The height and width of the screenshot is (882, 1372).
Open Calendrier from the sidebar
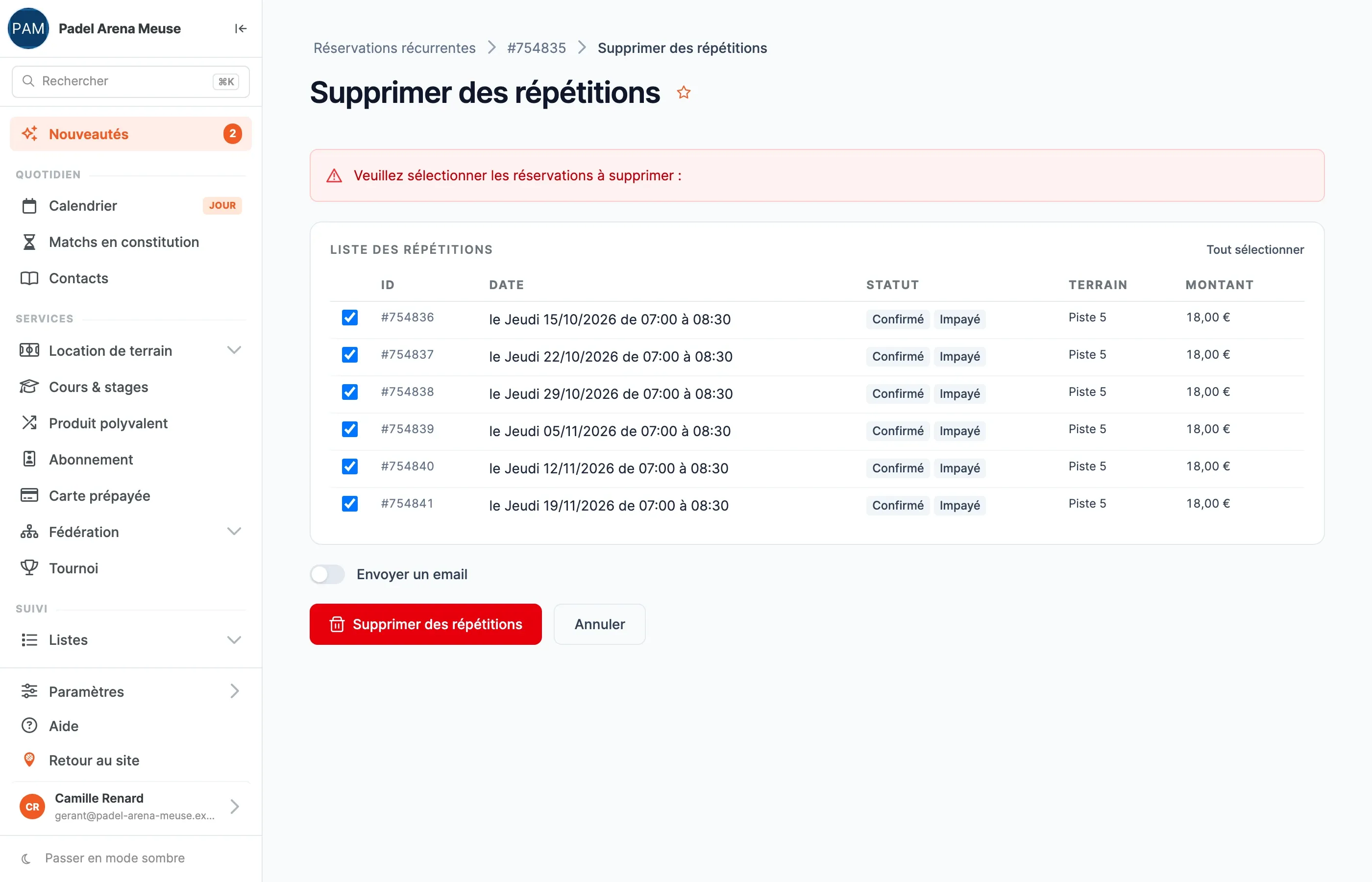click(x=130, y=206)
